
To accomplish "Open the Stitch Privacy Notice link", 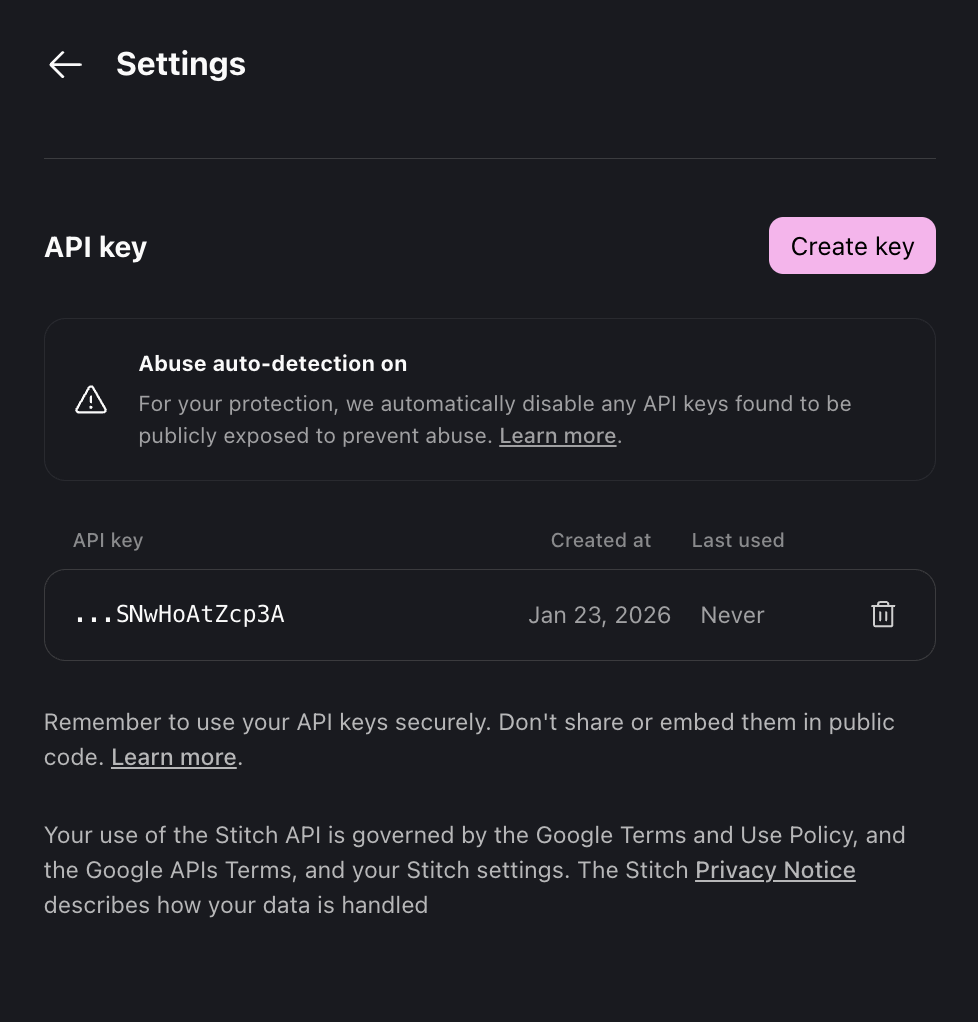I will click(775, 870).
